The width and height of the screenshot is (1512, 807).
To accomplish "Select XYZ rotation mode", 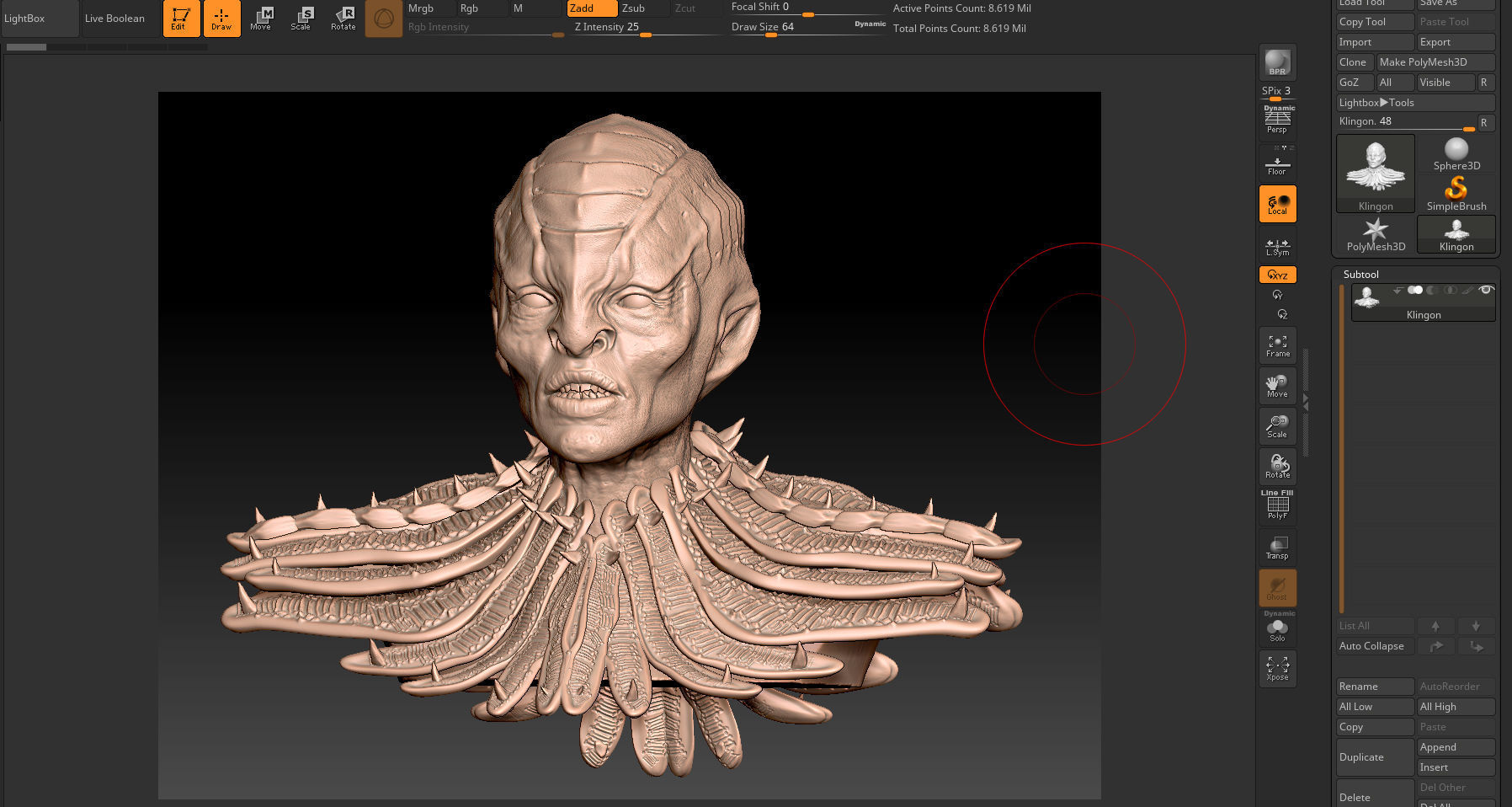I will pyautogui.click(x=1277, y=275).
